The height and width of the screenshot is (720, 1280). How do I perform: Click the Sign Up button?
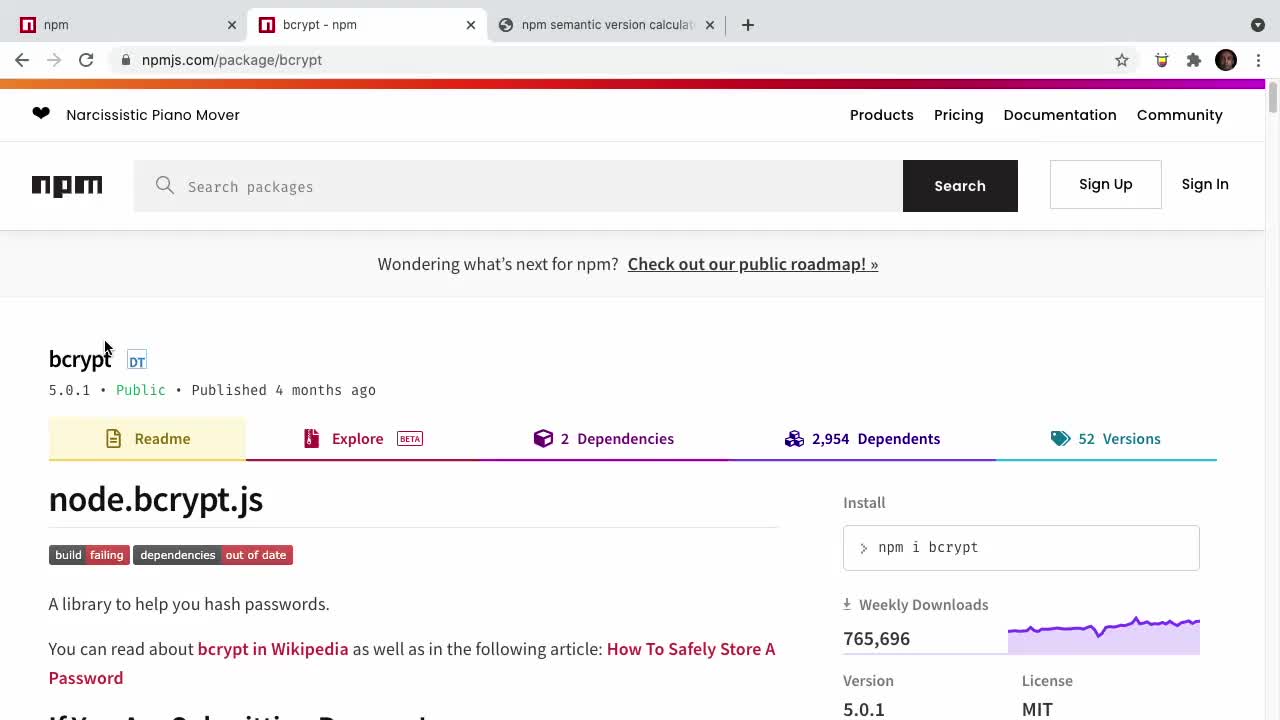point(1105,185)
